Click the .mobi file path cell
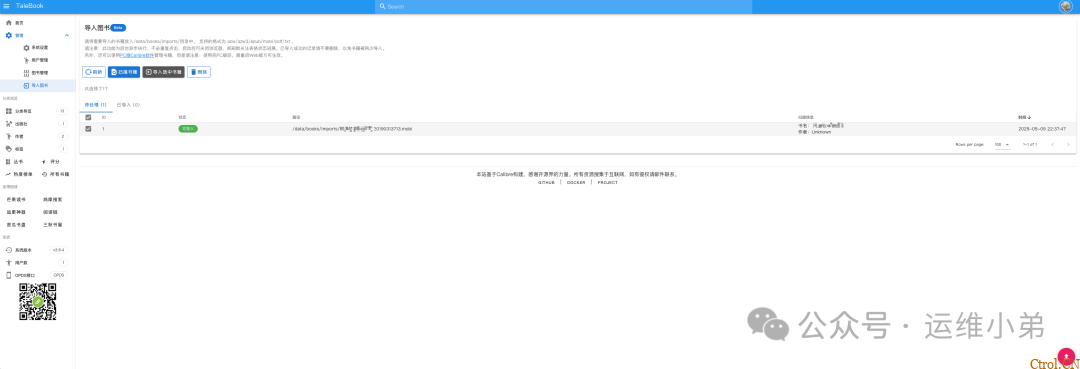The width and height of the screenshot is (1080, 369). tap(352, 129)
